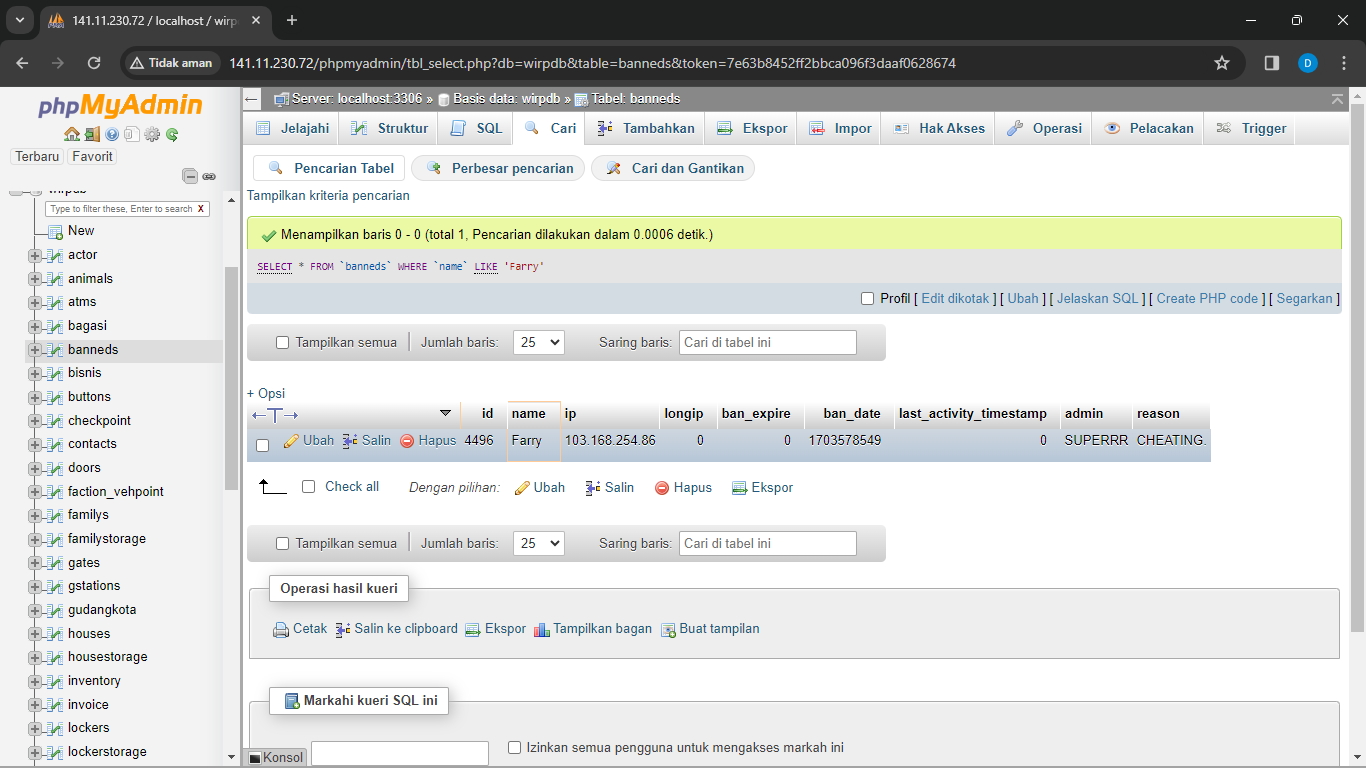This screenshot has width=1366, height=768.
Task: Click the log out door icon
Action: click(x=91, y=134)
